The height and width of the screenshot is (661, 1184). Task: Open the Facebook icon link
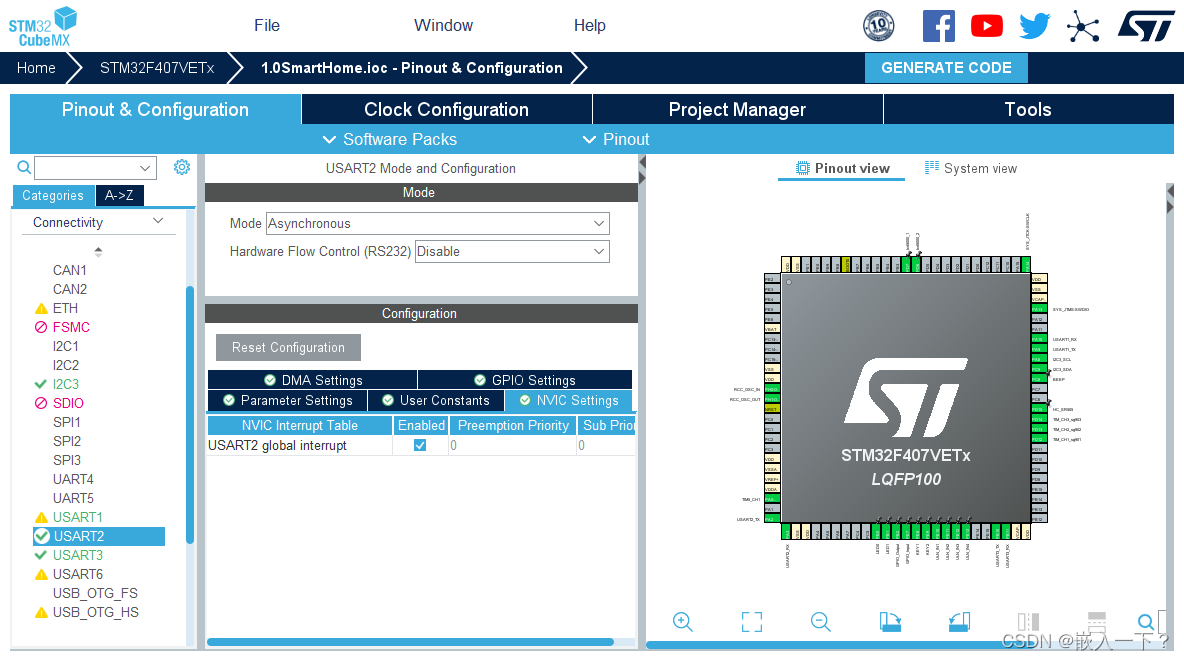[x=939, y=26]
